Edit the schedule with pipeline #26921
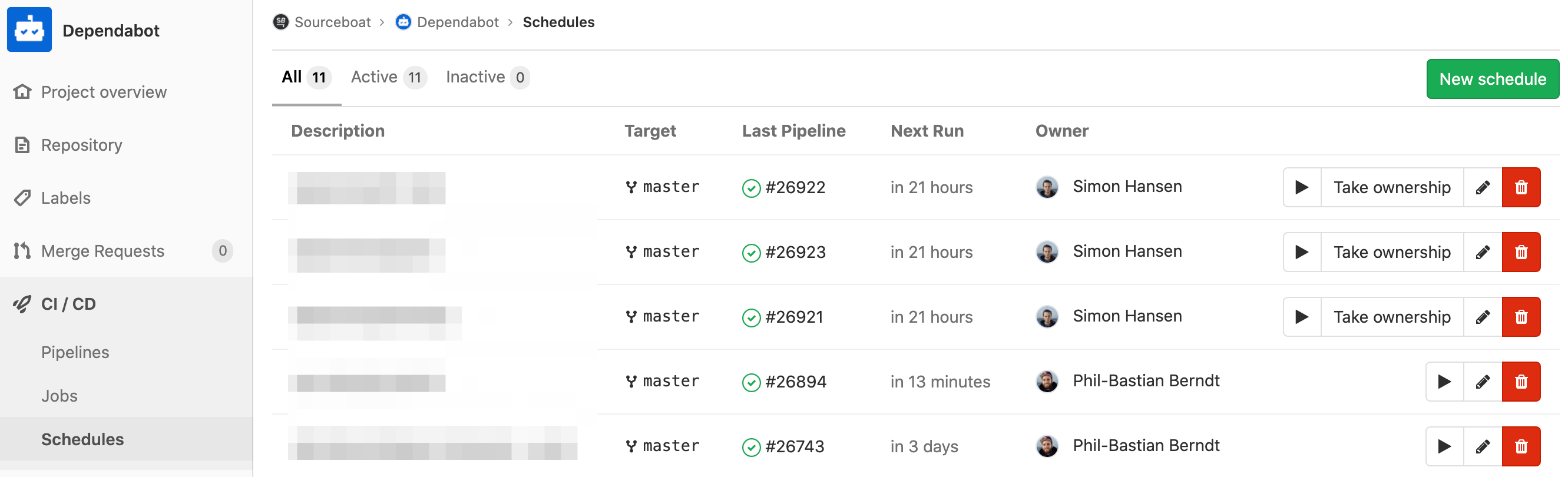Viewport: 1568px width, 477px height. click(x=1482, y=317)
